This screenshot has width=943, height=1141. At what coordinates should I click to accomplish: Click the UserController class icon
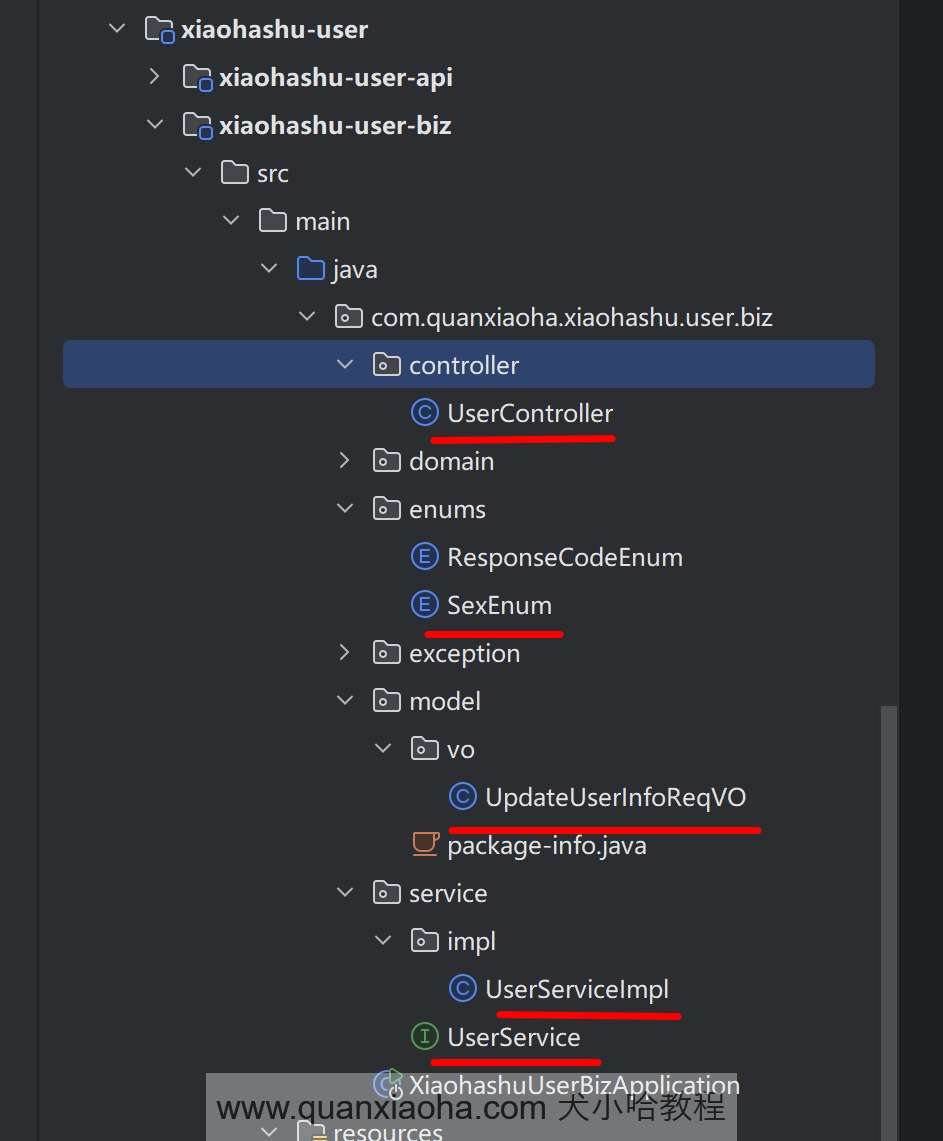click(x=425, y=413)
